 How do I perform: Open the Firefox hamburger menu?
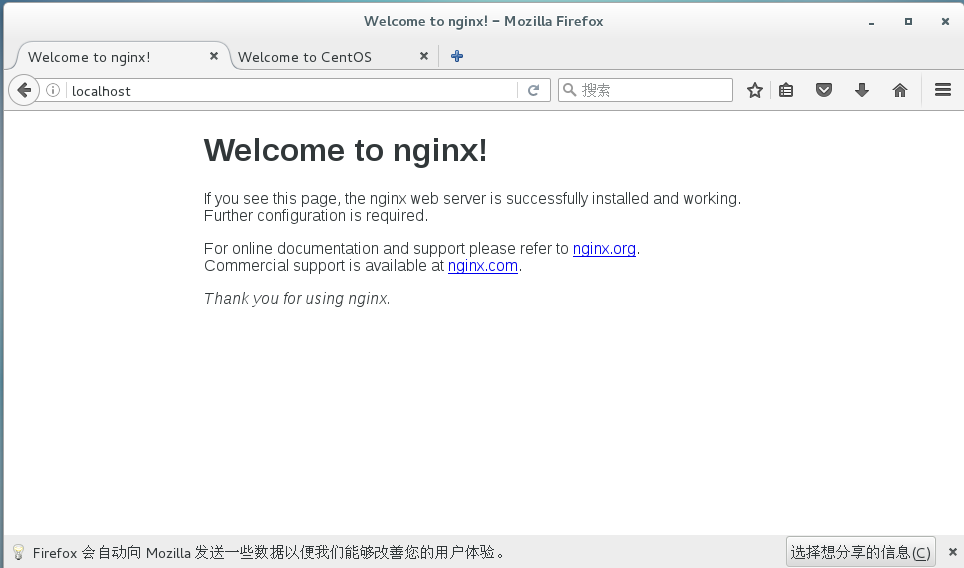942,90
